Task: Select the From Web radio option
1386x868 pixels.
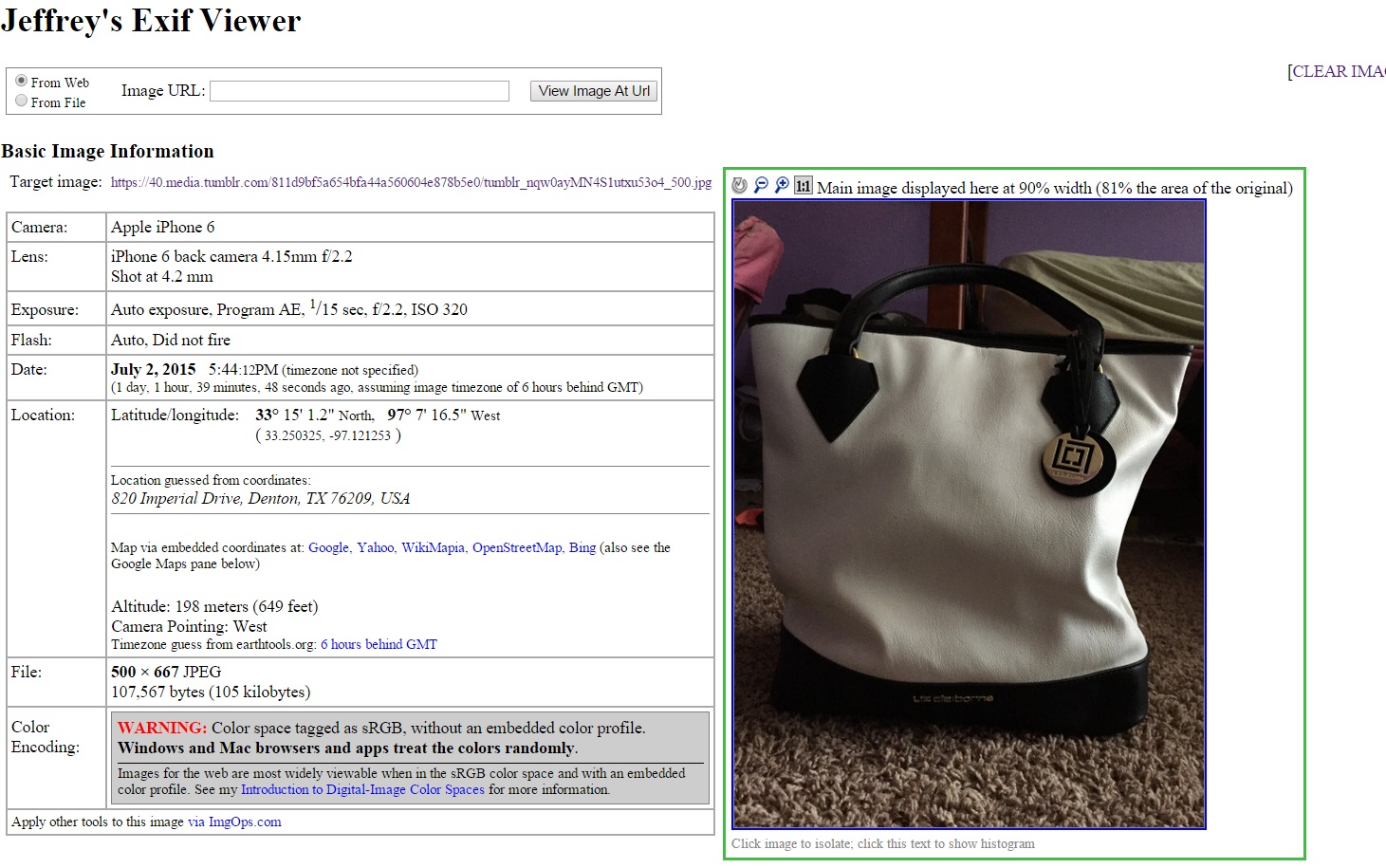Action: pos(21,81)
